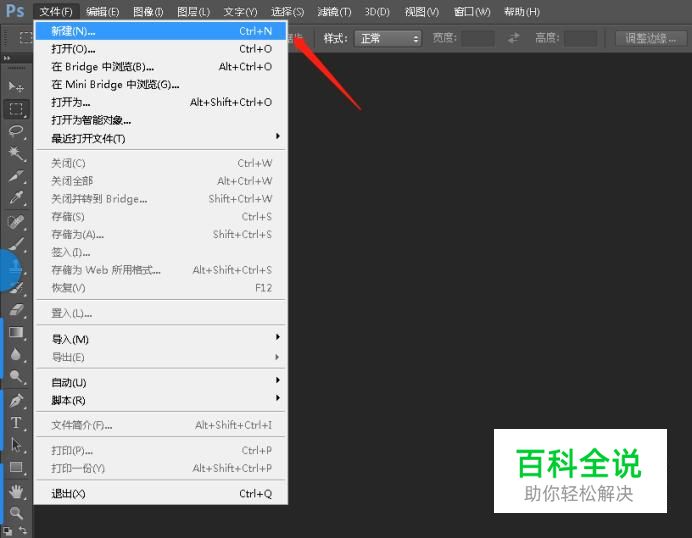This screenshot has height=538, width=692.
Task: Open the 编辑(E) menu
Action: (102, 11)
